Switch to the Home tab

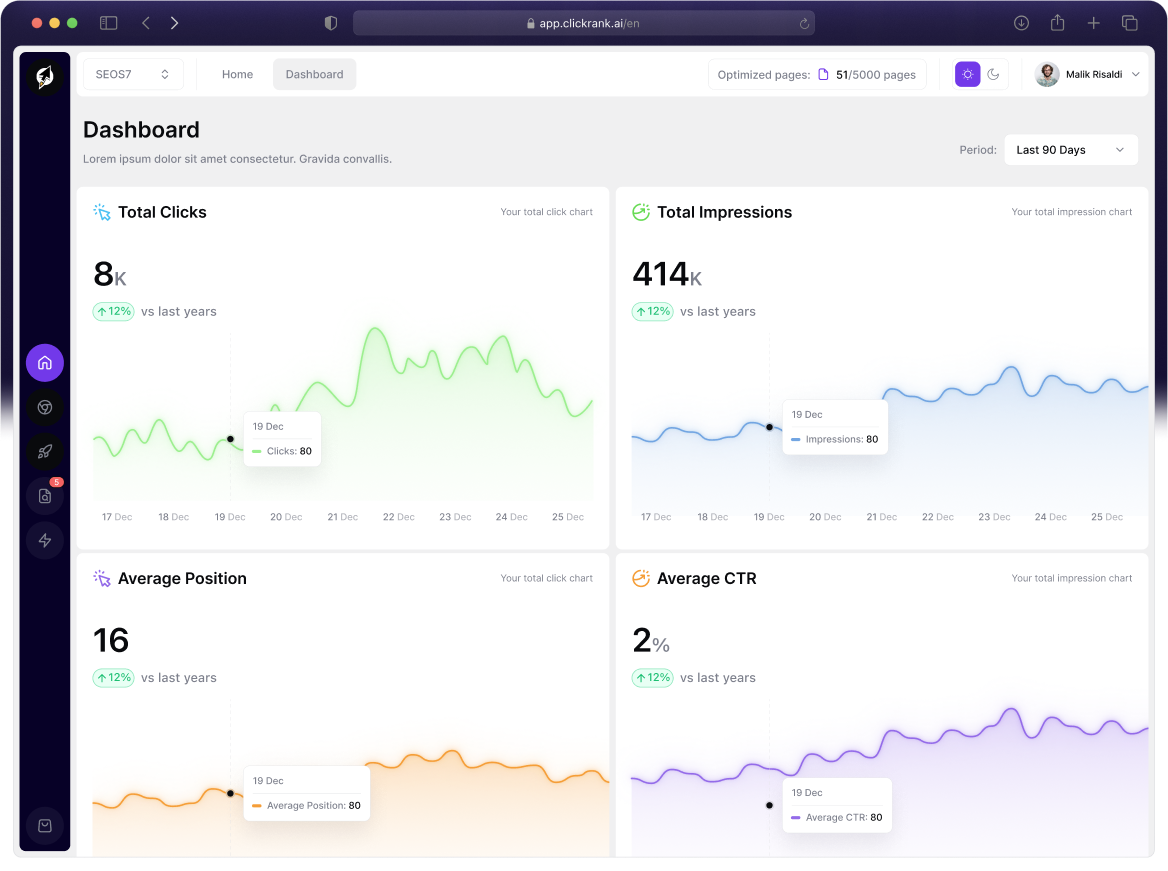(237, 74)
